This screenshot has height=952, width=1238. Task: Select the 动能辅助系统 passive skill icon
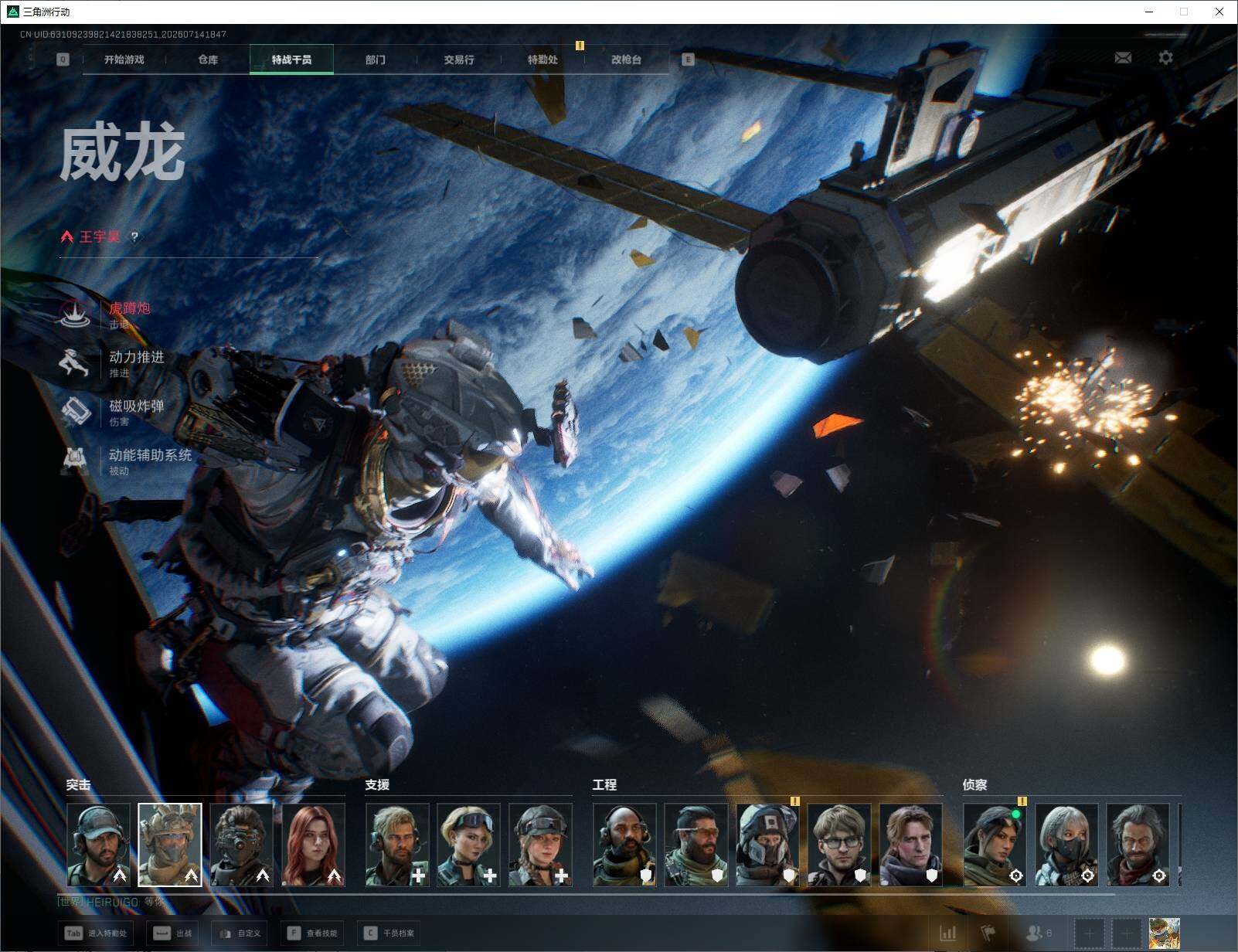coord(75,460)
